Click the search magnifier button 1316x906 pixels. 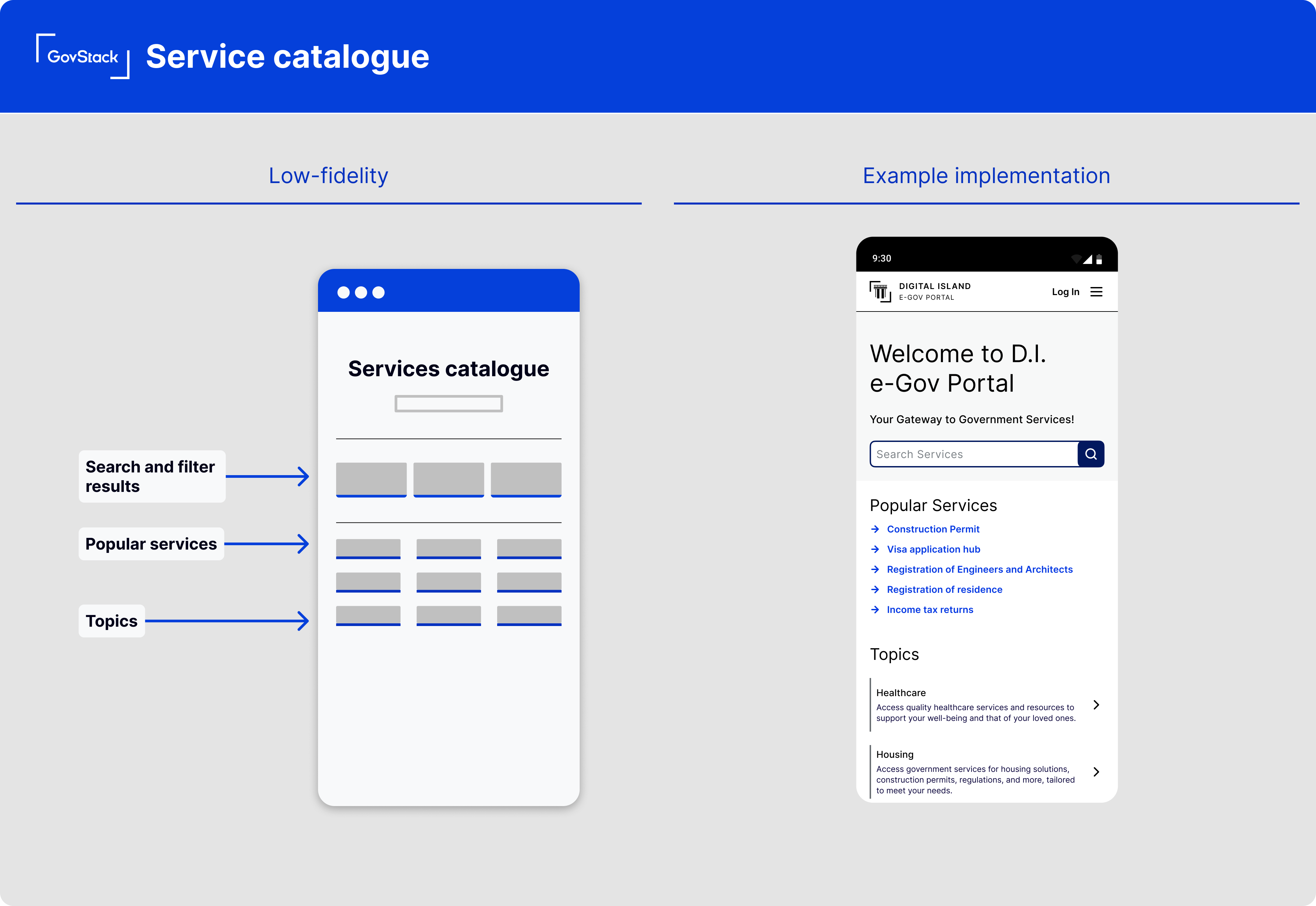point(1091,454)
